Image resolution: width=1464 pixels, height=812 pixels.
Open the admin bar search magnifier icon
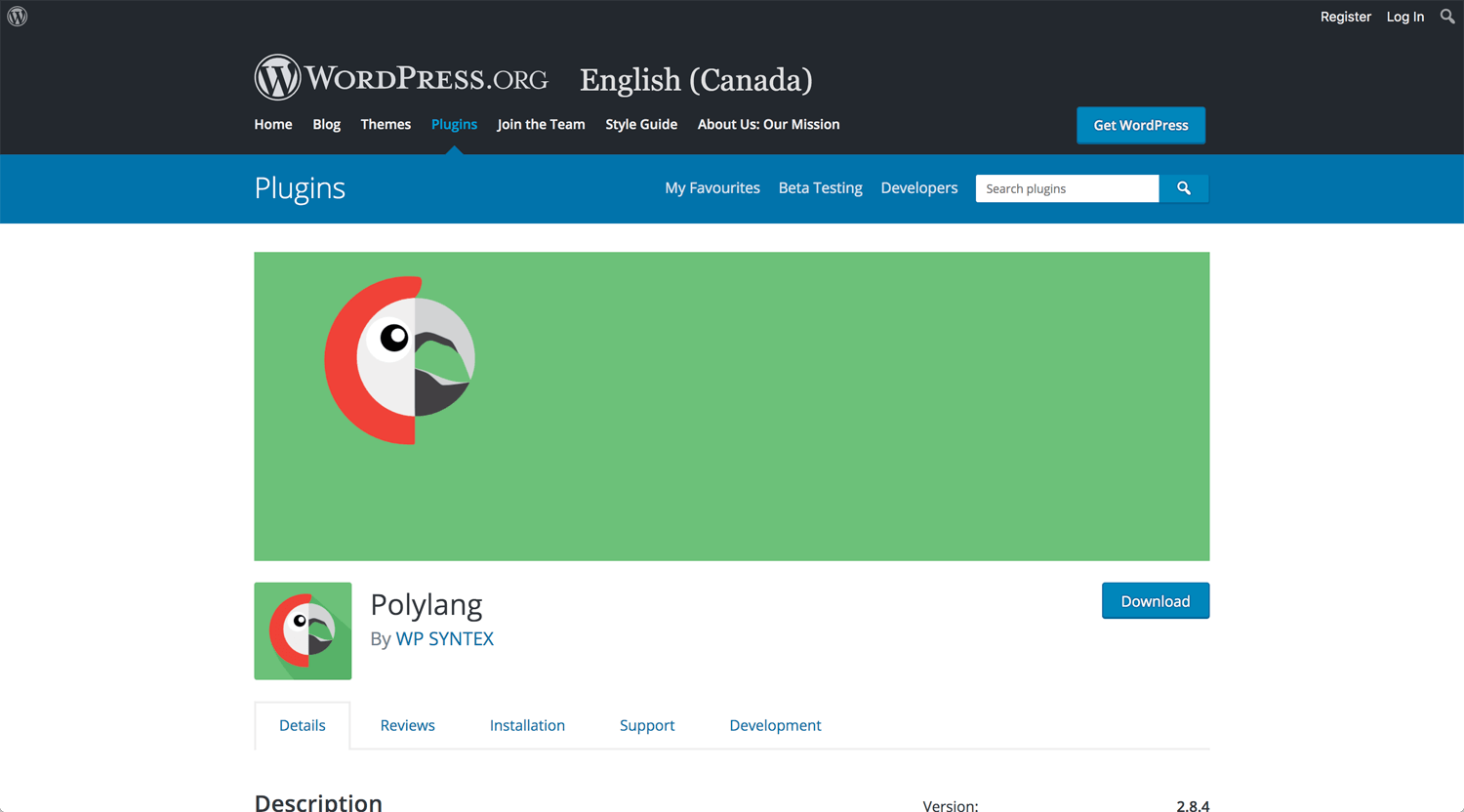coord(1447,17)
